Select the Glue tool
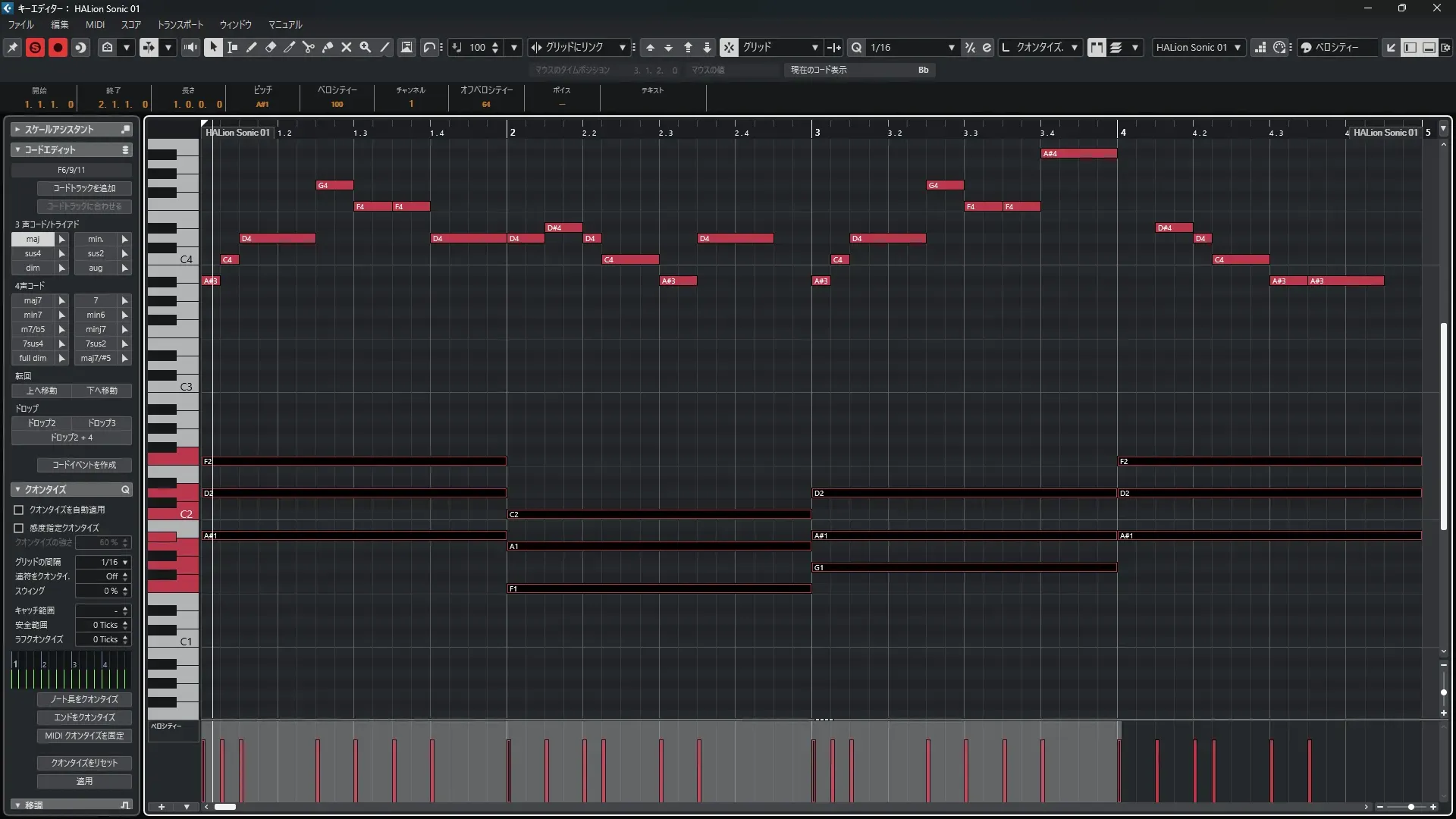The width and height of the screenshot is (1456, 819). coord(327,47)
